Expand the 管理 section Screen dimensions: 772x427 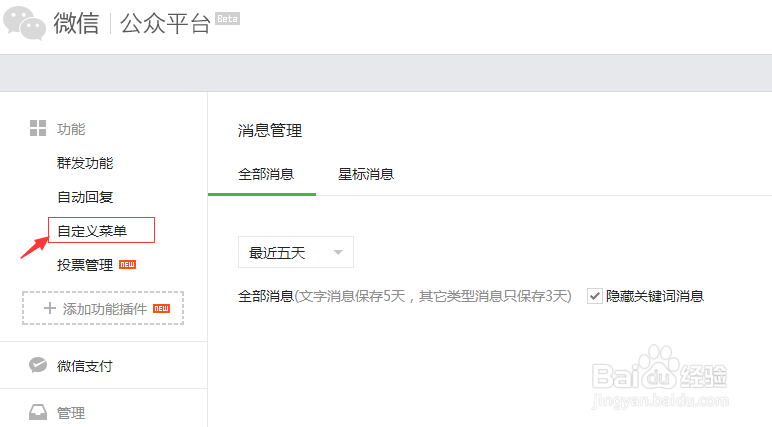point(71,412)
